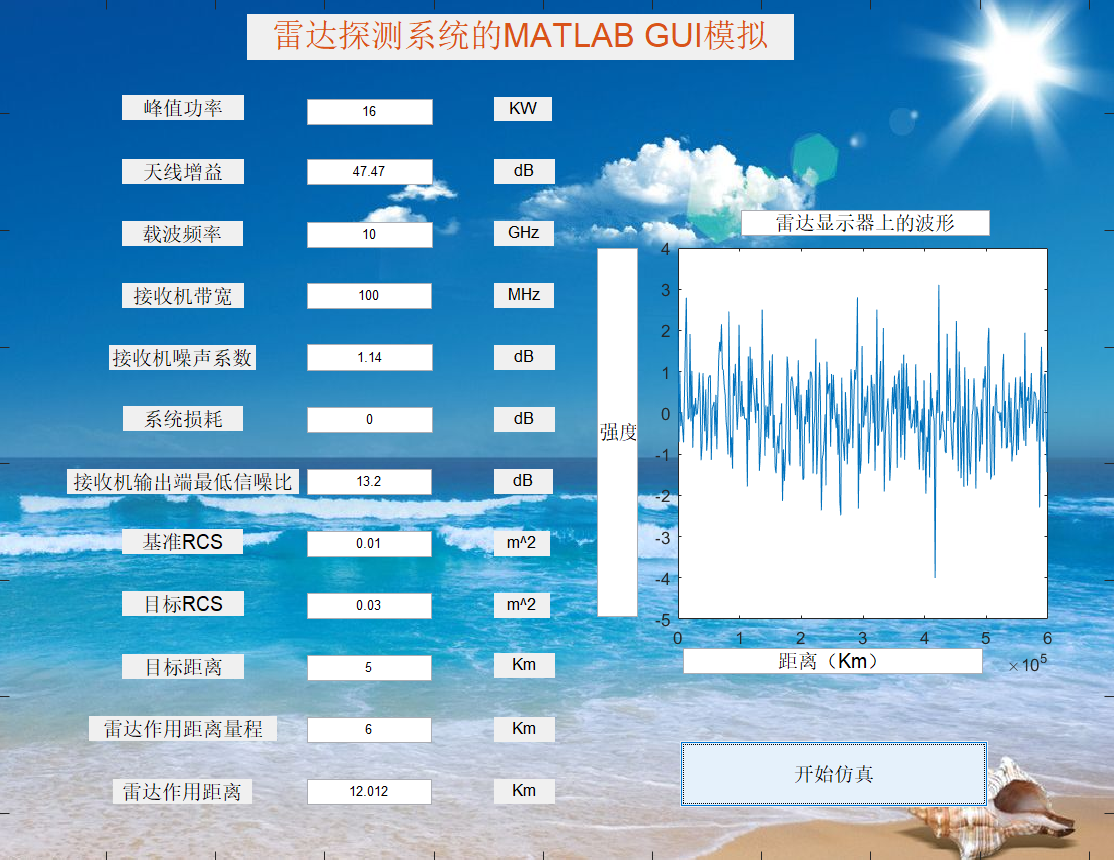Select the 雷达作用距离 result field showing 12.012
The image size is (1114, 860).
click(369, 792)
